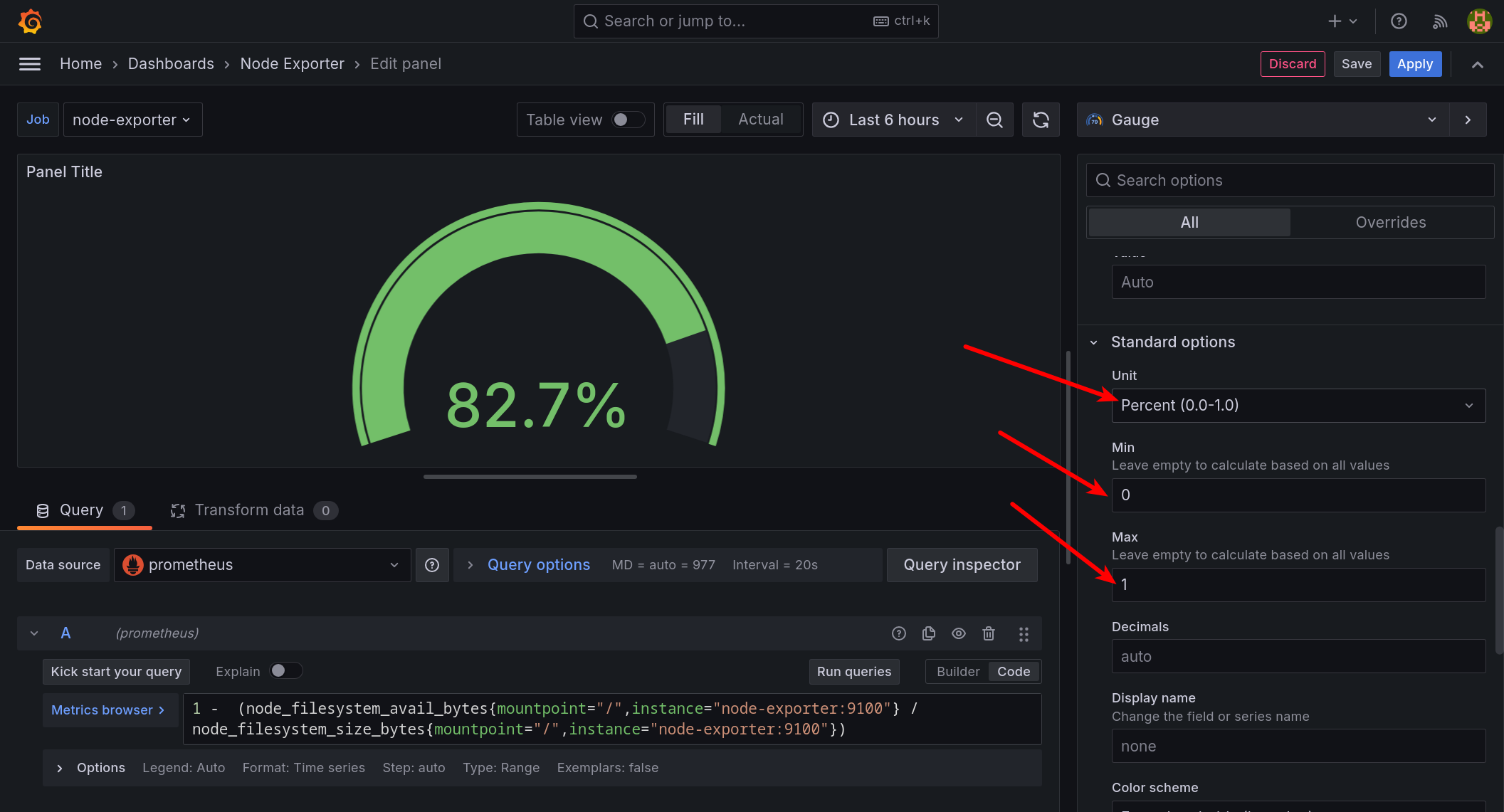Open the user profile avatar
The height and width of the screenshot is (812, 1504).
point(1480,21)
